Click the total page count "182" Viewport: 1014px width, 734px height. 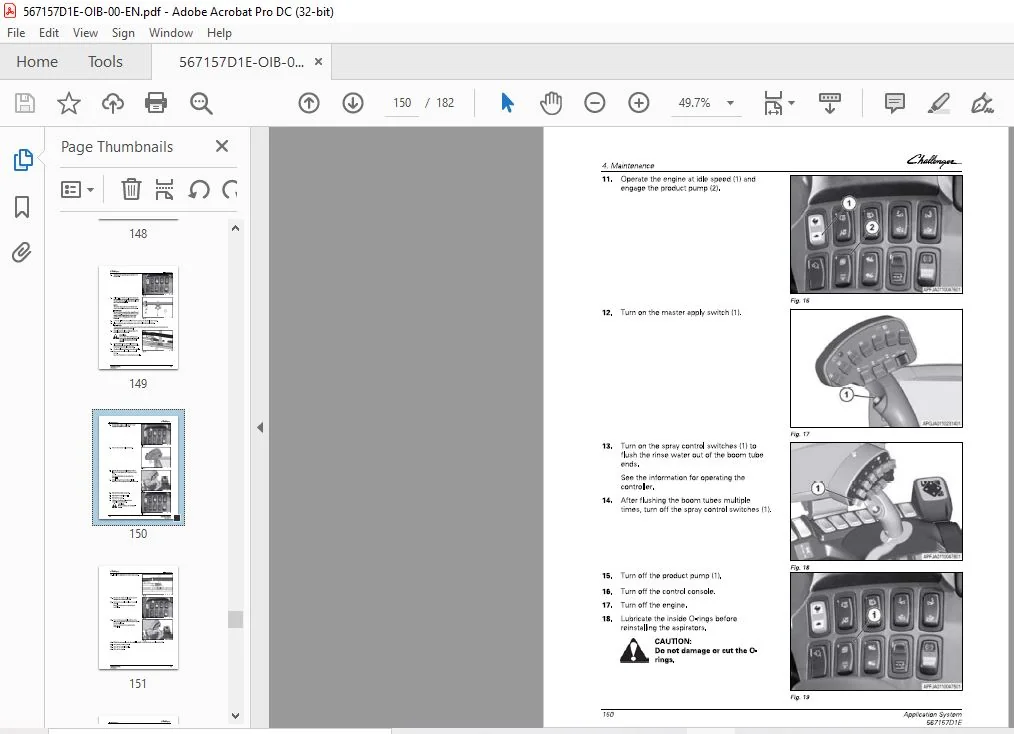(x=445, y=103)
